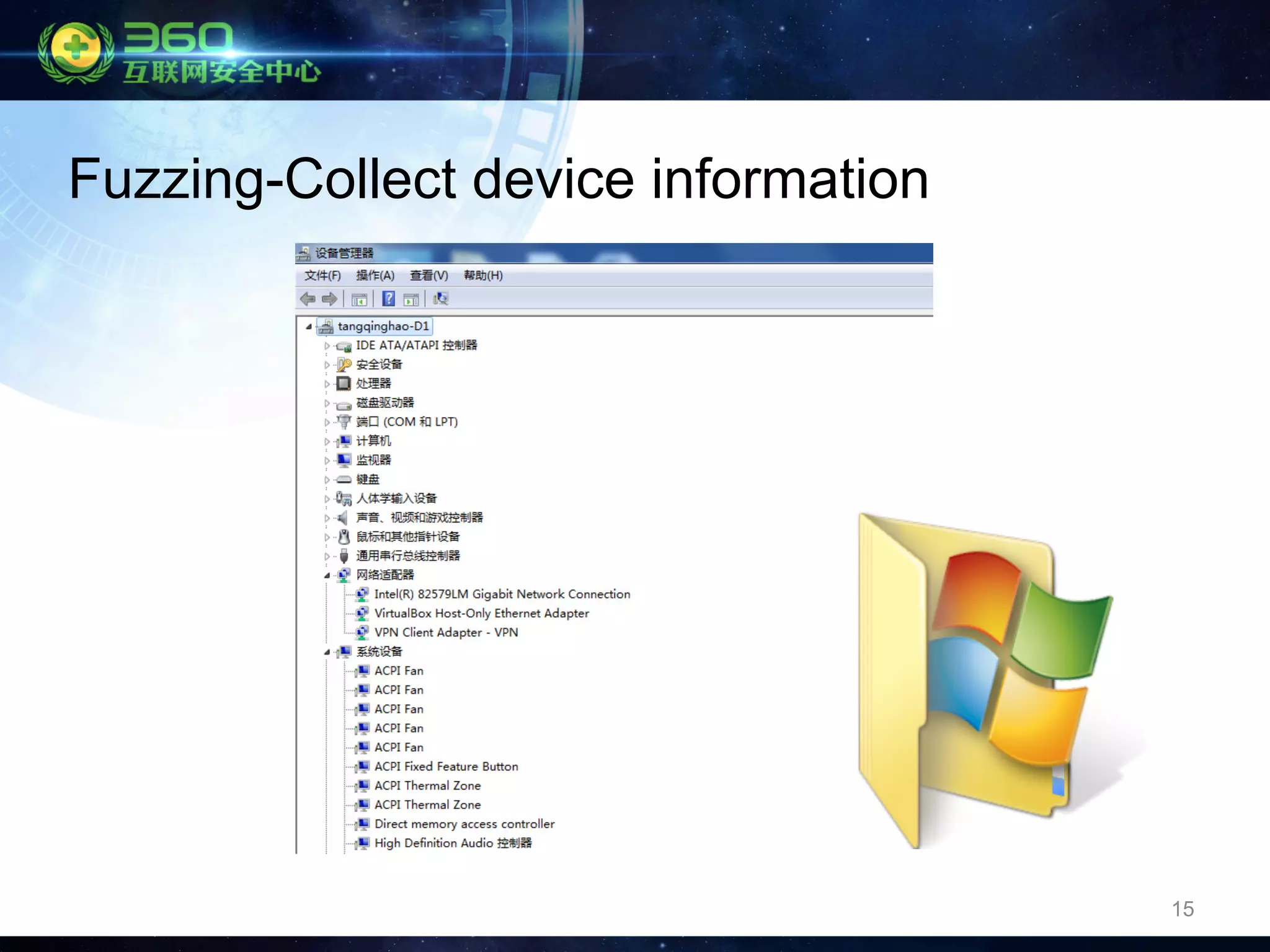Screen dimensions: 1270x952
Task: Expand the 磁盘驱动器 node
Action: coord(327,403)
